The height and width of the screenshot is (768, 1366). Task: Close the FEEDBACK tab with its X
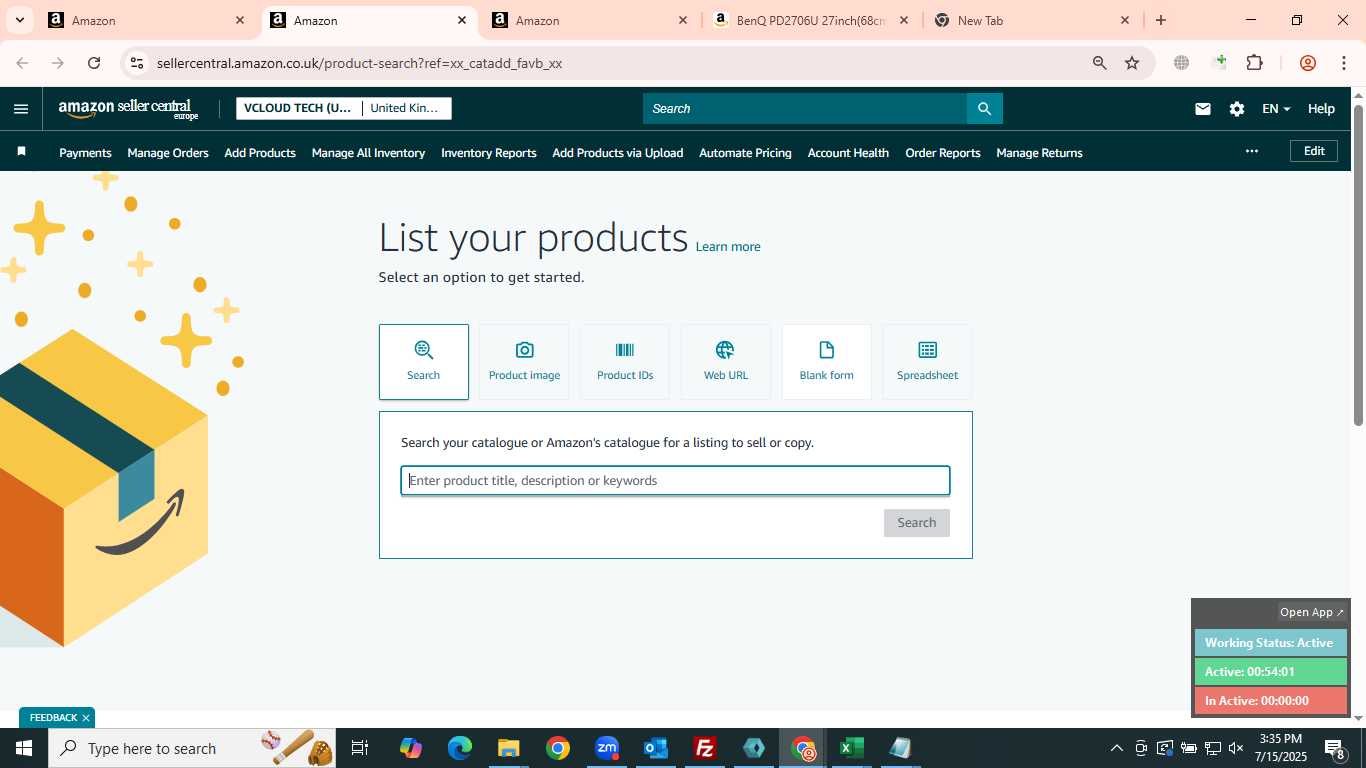pos(86,718)
